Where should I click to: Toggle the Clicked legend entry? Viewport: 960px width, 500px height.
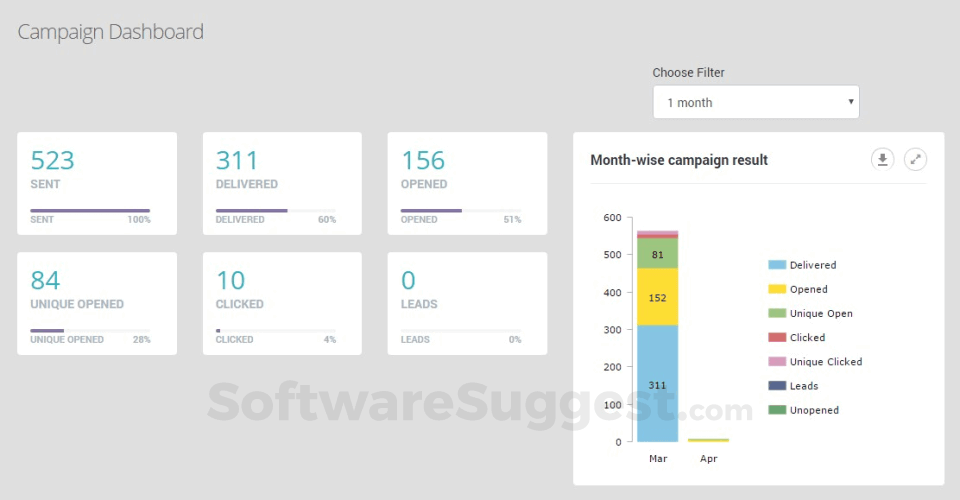(797, 337)
